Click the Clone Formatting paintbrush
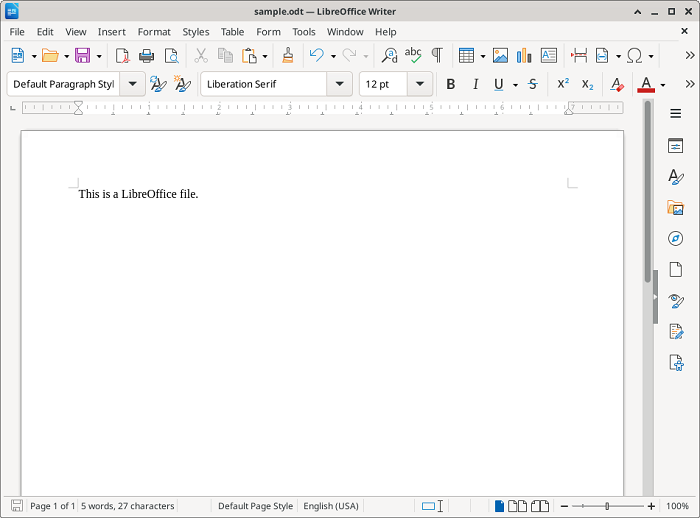Screen dimensions: 700x518 click(288, 56)
